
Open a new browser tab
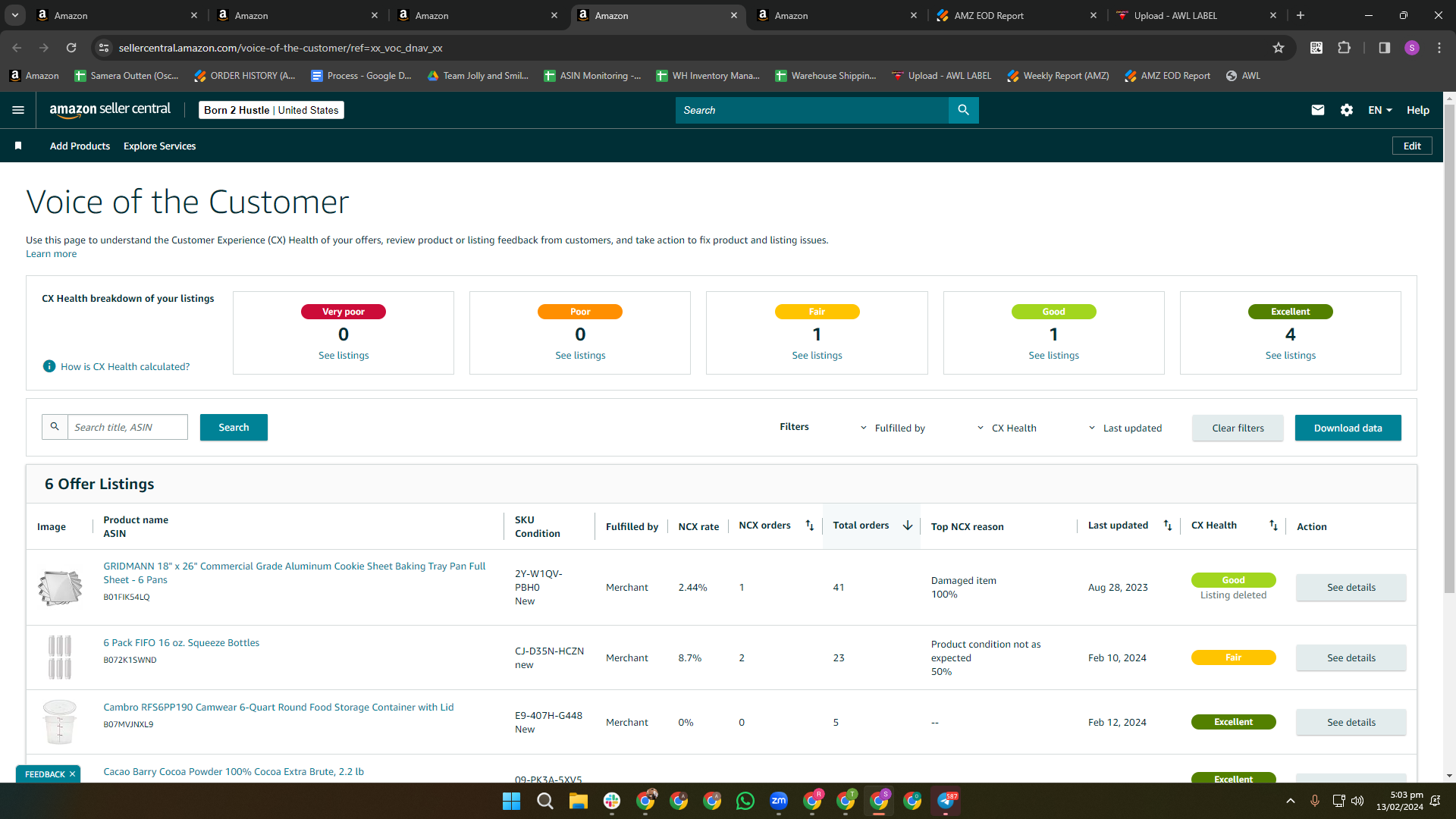[1301, 15]
